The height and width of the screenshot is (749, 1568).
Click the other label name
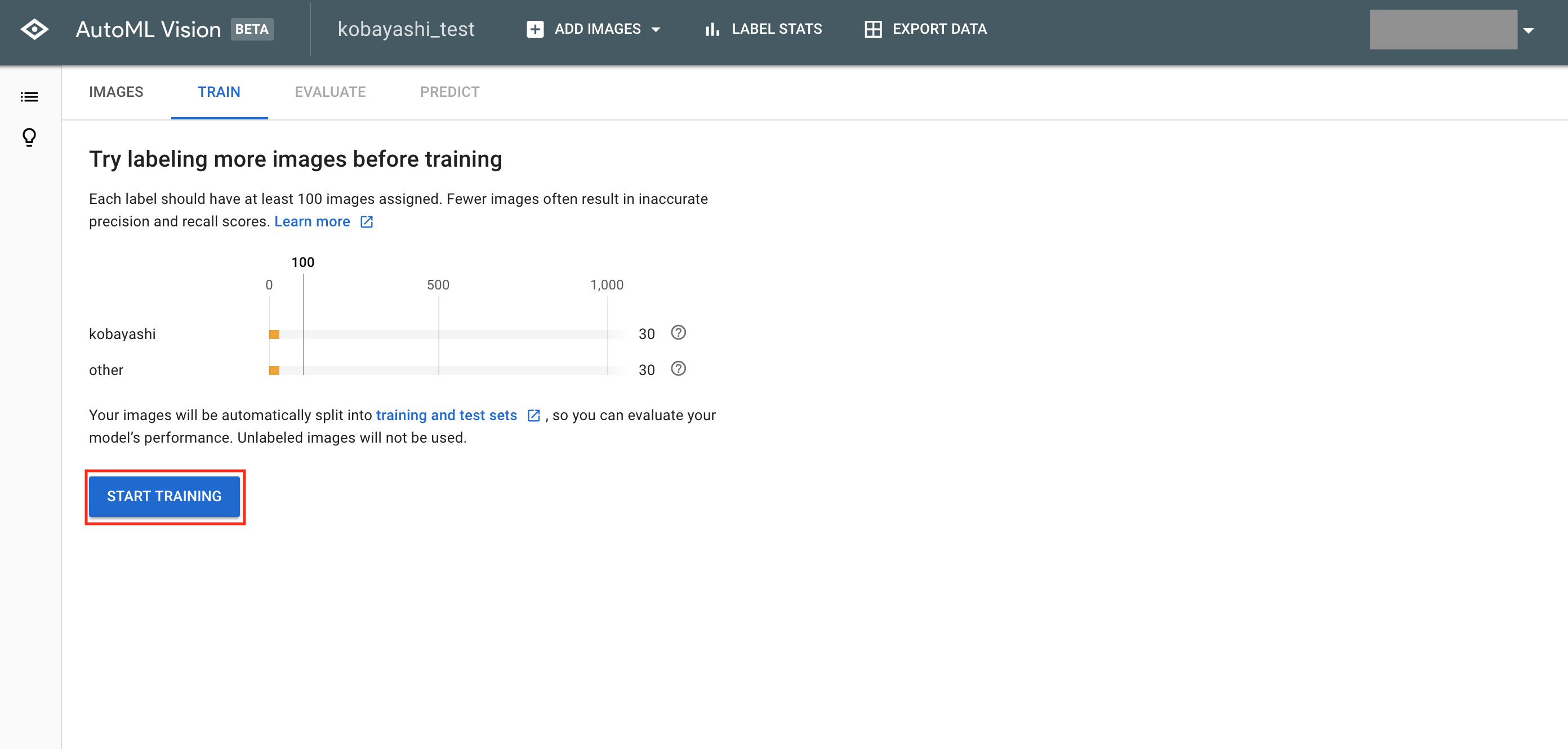[106, 371]
